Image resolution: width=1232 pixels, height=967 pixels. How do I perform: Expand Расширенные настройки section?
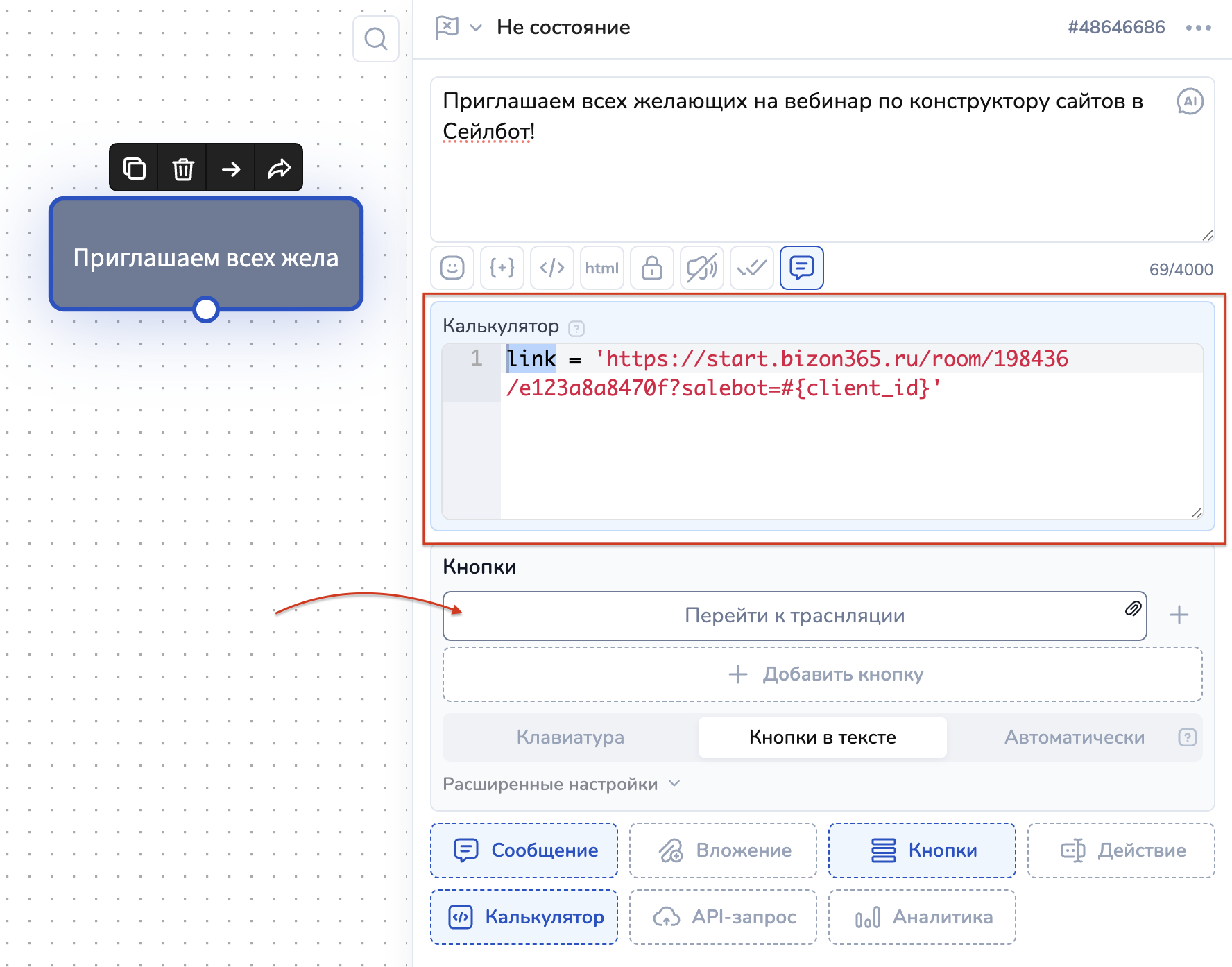pyautogui.click(x=561, y=784)
